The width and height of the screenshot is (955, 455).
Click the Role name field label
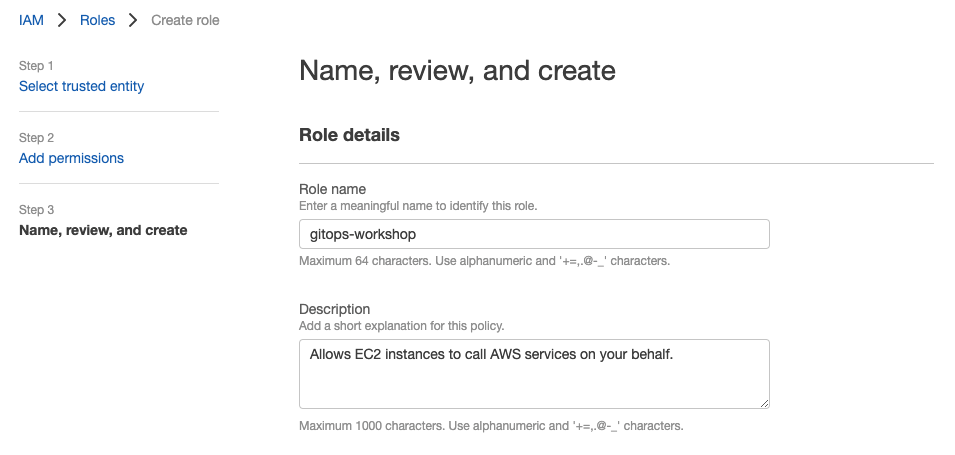pyautogui.click(x=333, y=189)
